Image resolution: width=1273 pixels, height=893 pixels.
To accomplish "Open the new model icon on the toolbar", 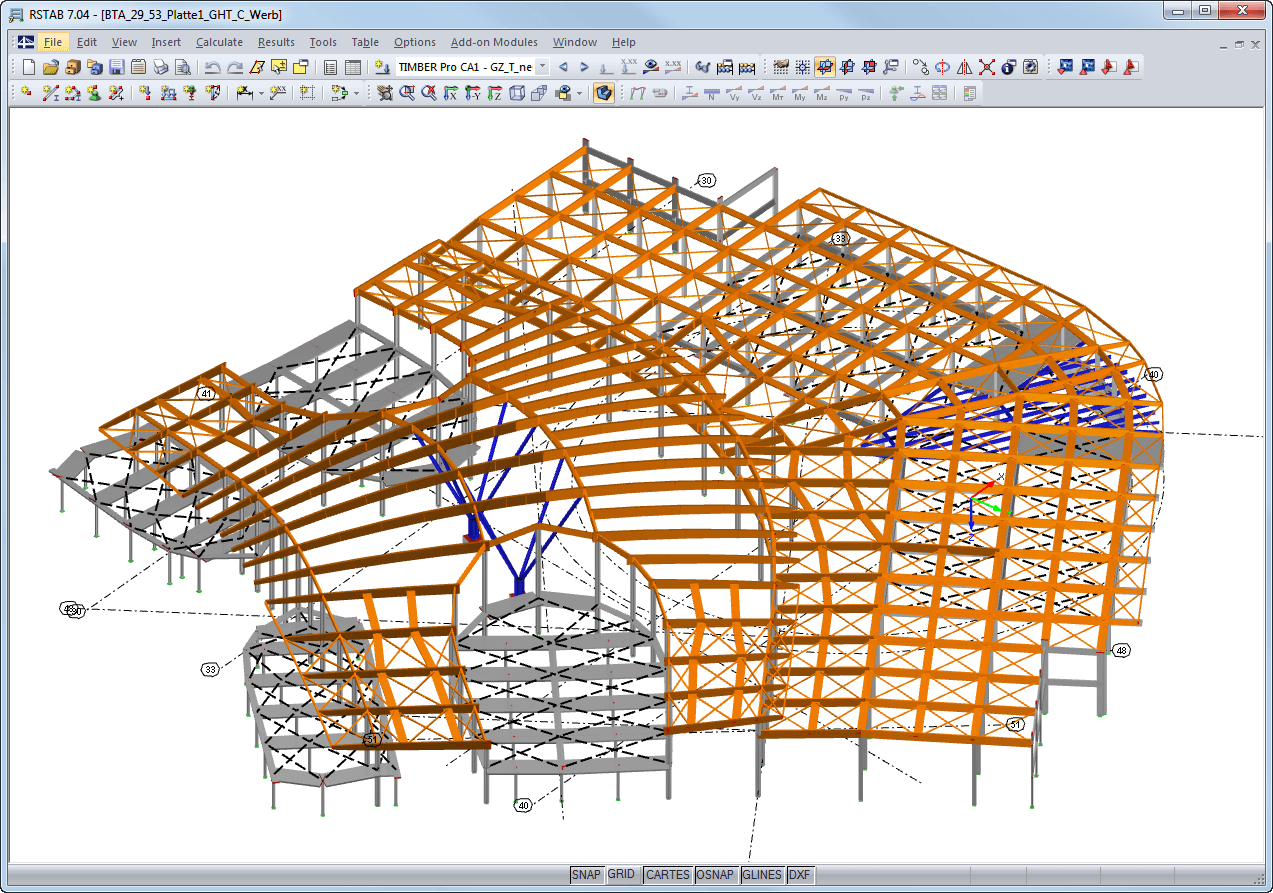I will (26, 66).
